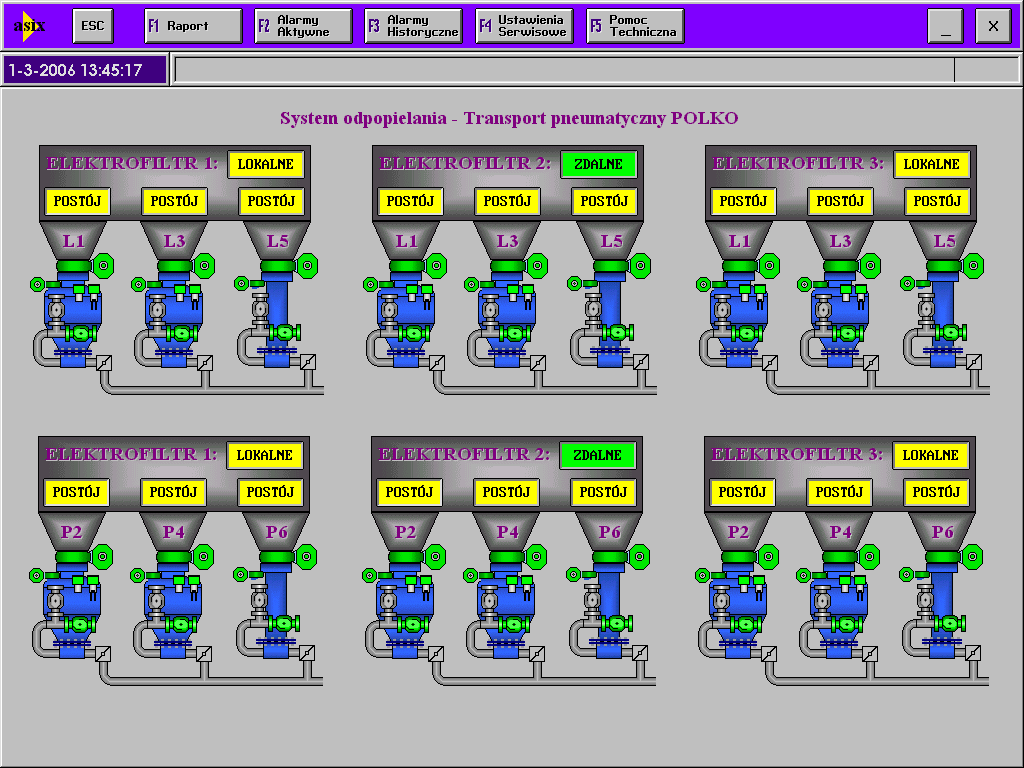Toggle ZDALNE mode of Elektrofiltr 2 above P pumps
Screen dimensions: 1024x768
597,455
